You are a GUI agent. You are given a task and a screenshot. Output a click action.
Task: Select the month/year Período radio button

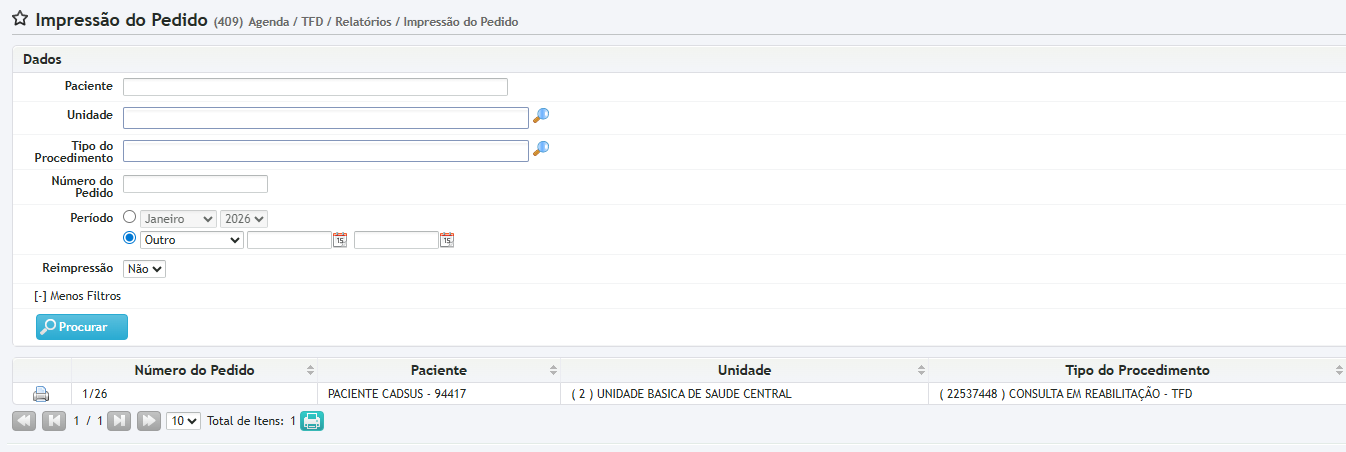coord(129,217)
